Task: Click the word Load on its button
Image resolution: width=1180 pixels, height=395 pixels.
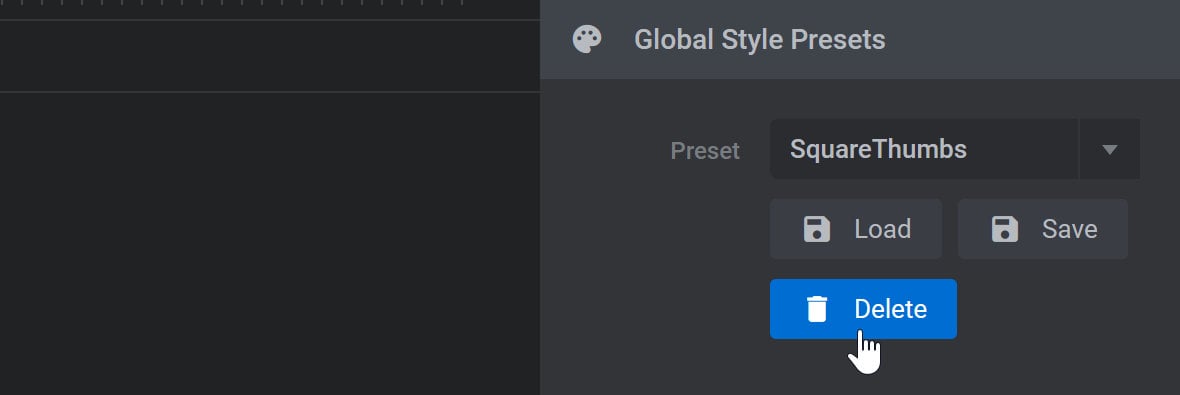Action: [x=883, y=229]
